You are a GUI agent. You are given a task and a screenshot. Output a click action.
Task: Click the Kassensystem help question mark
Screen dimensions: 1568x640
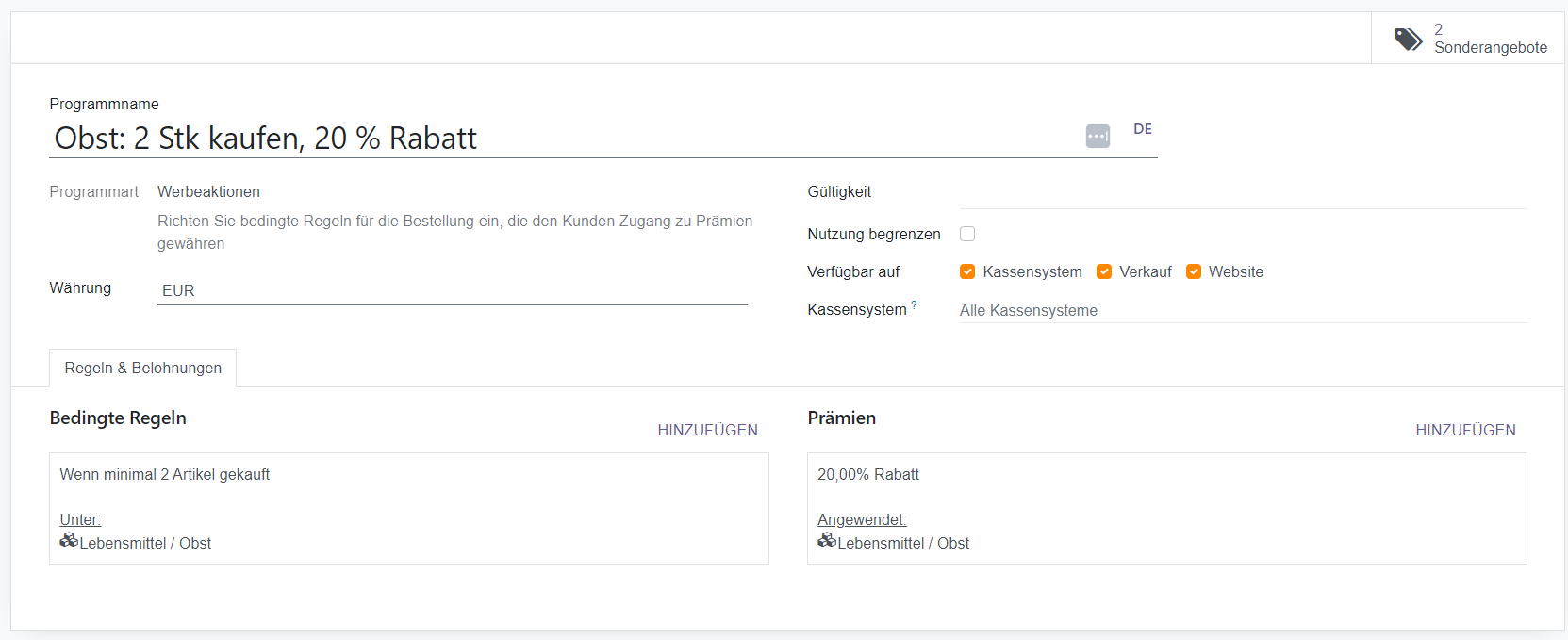pos(914,304)
